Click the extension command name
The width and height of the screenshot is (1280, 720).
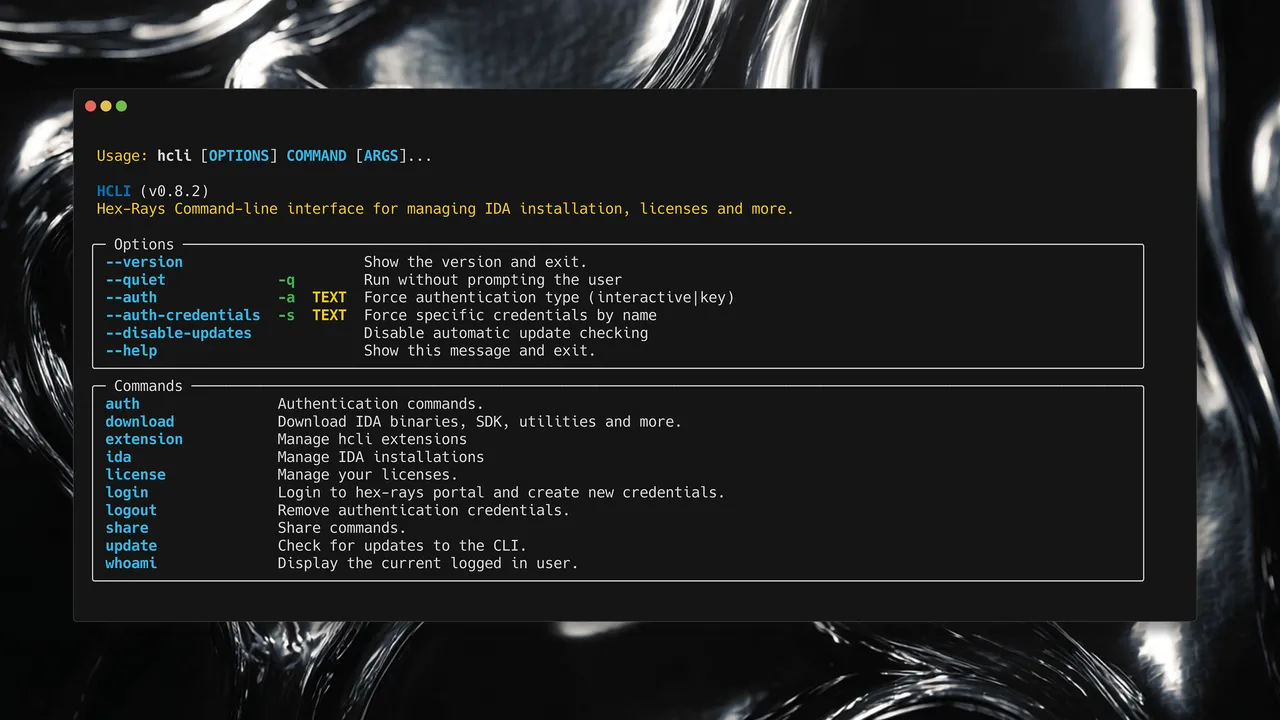(144, 439)
